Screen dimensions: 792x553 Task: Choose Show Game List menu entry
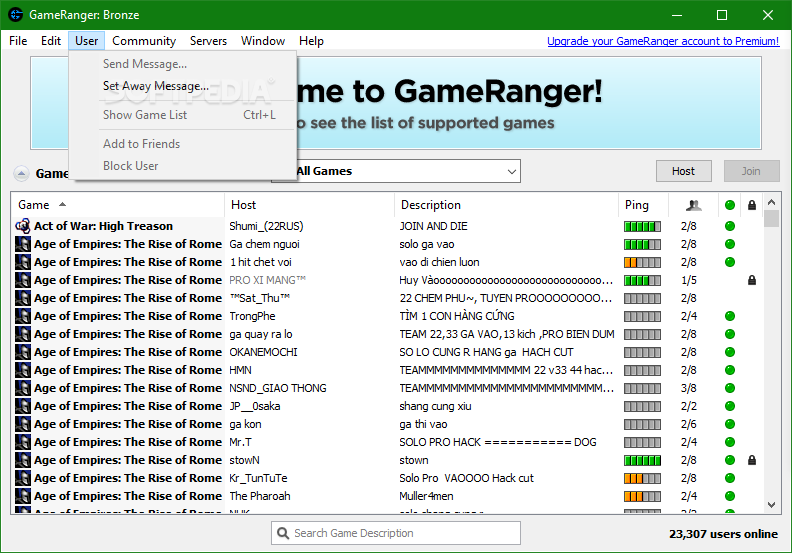[x=182, y=115]
